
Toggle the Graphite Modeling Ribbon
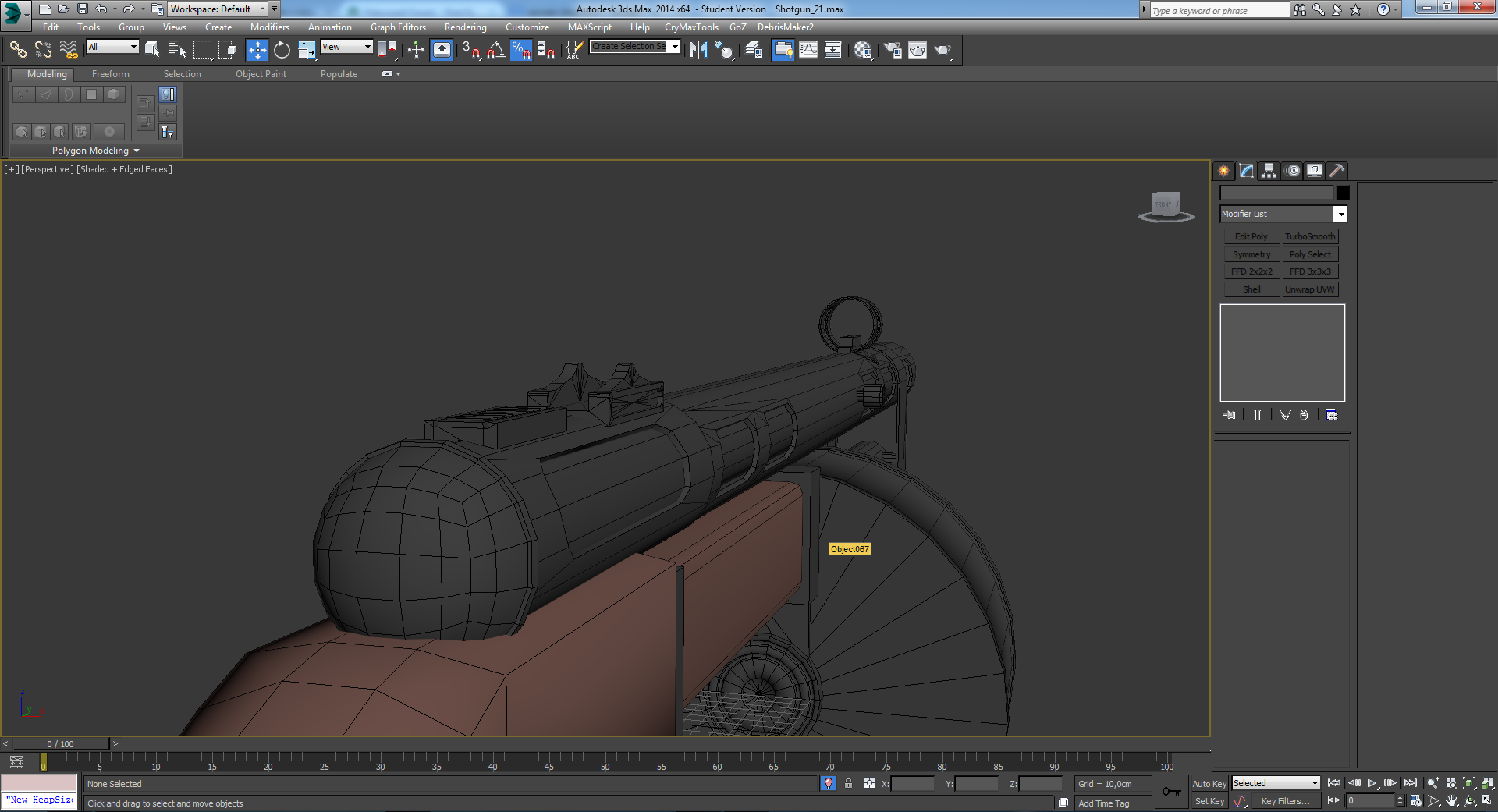(783, 50)
